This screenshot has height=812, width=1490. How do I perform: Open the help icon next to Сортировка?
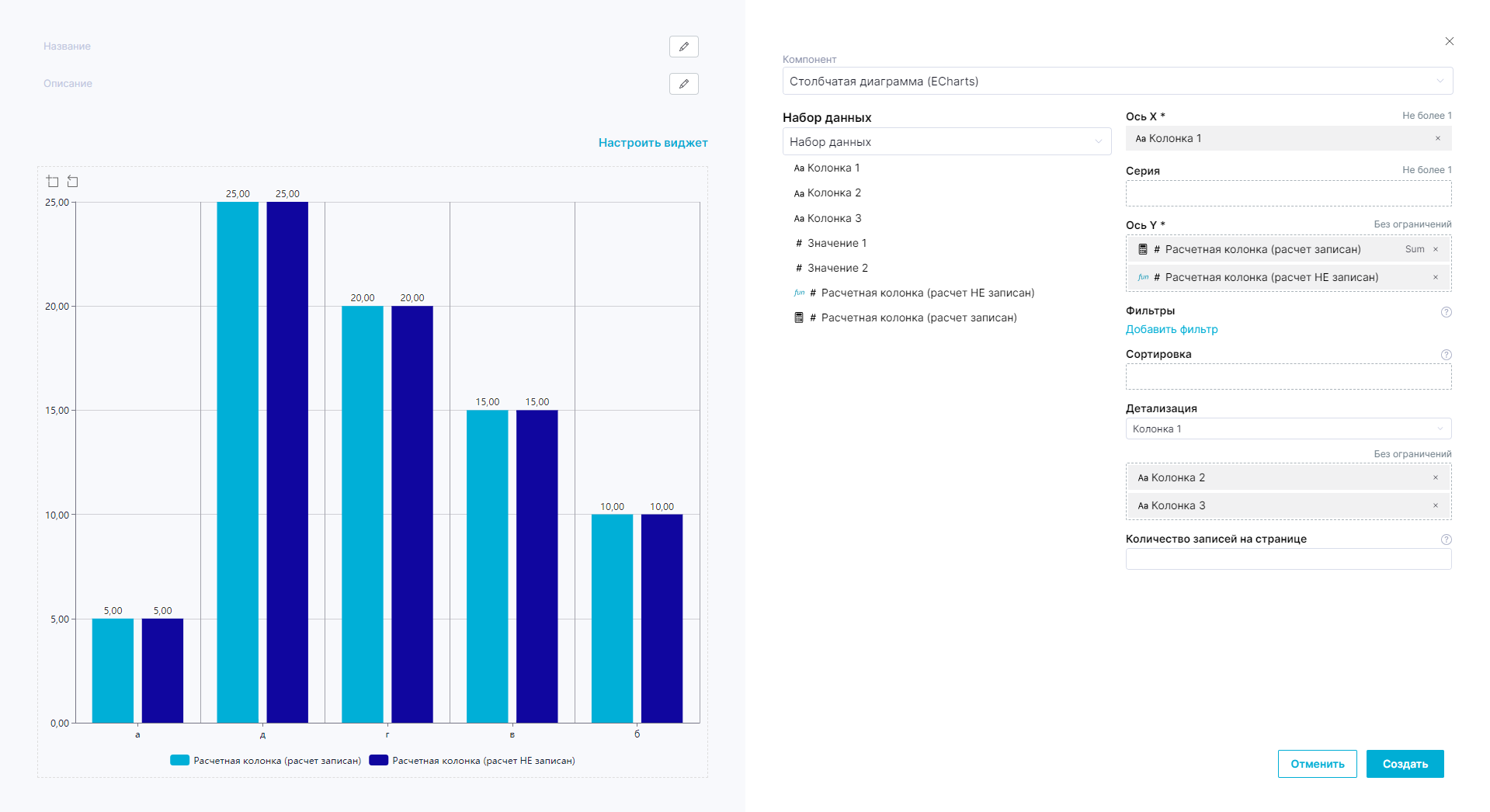[x=1446, y=355]
